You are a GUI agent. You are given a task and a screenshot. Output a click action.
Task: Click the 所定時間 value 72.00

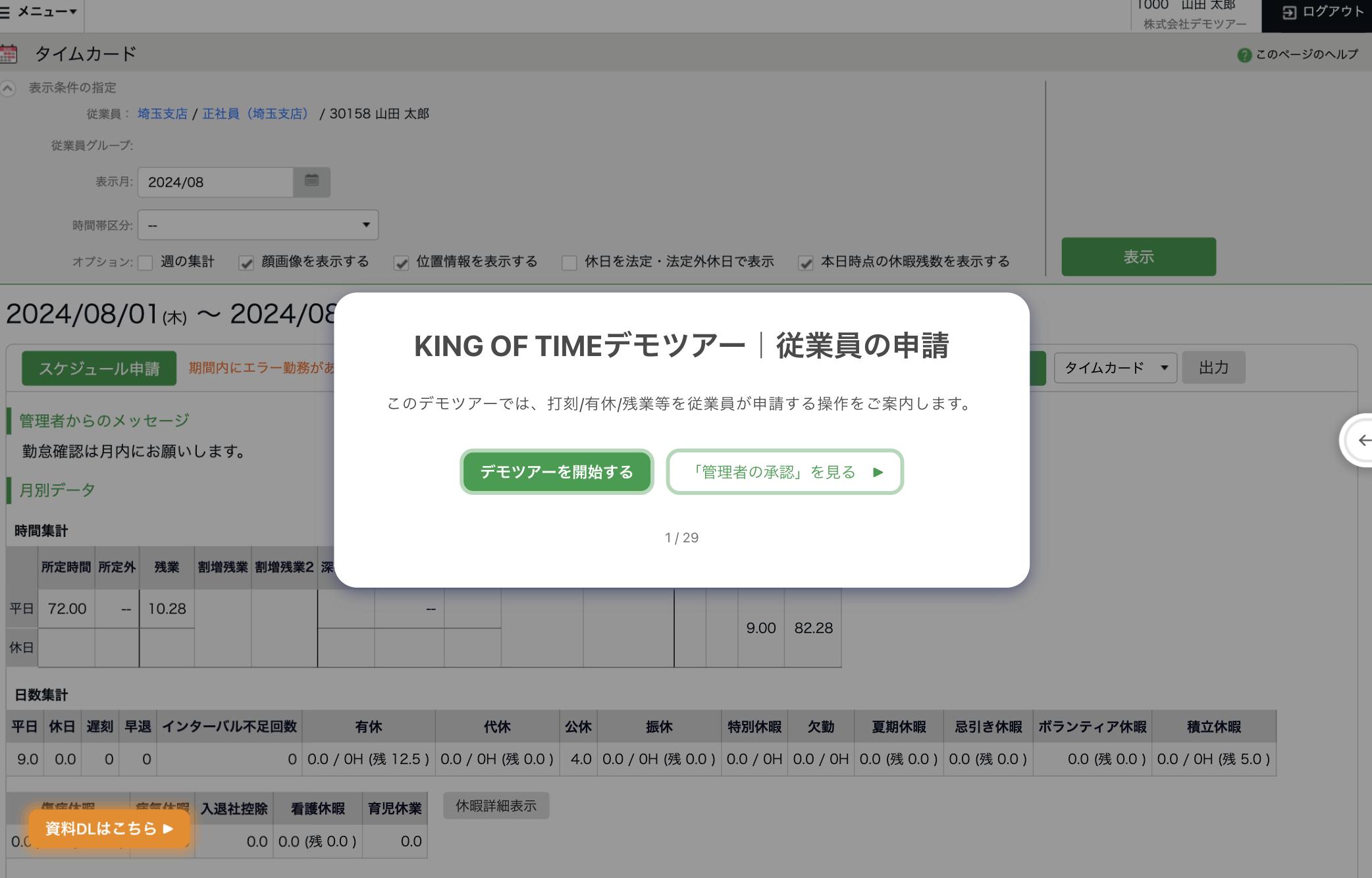67,609
